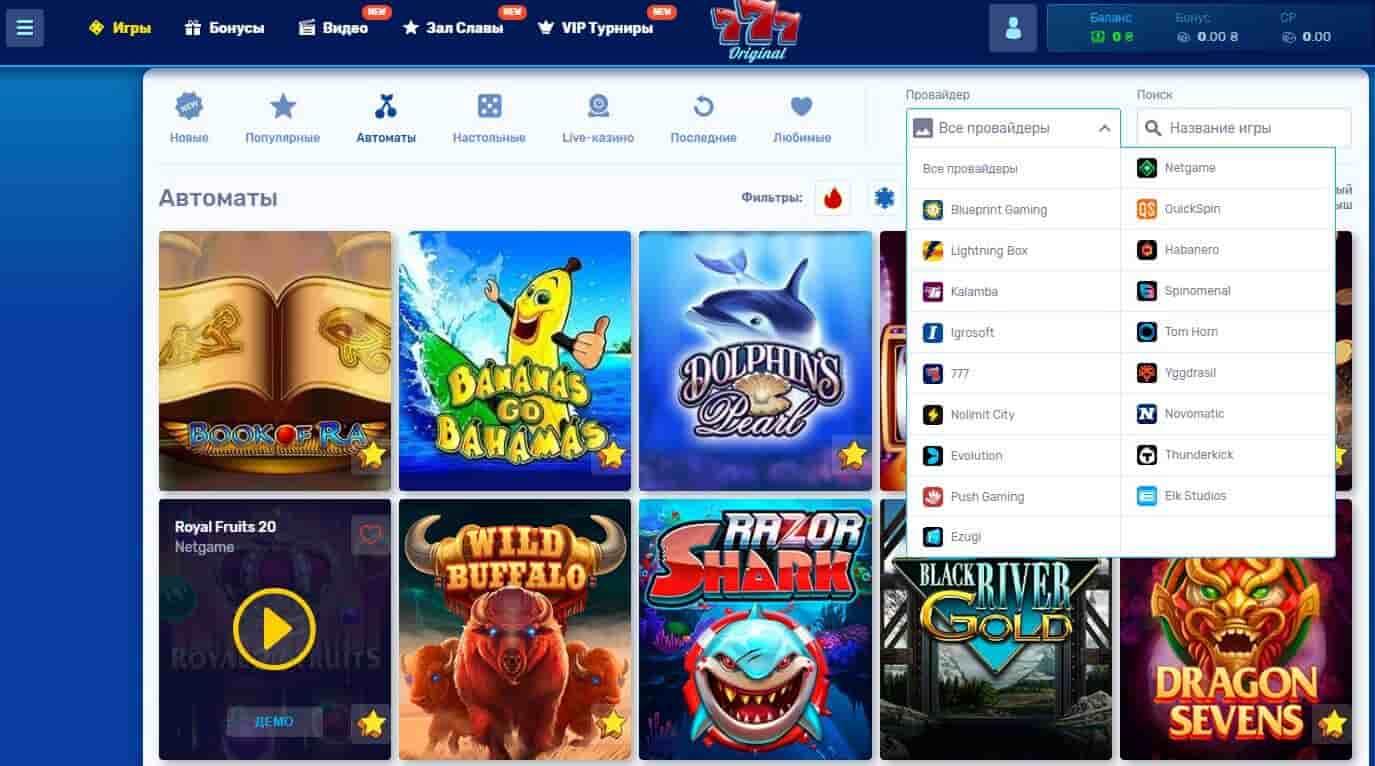Select Yggdrasil provider

pyautogui.click(x=1228, y=373)
